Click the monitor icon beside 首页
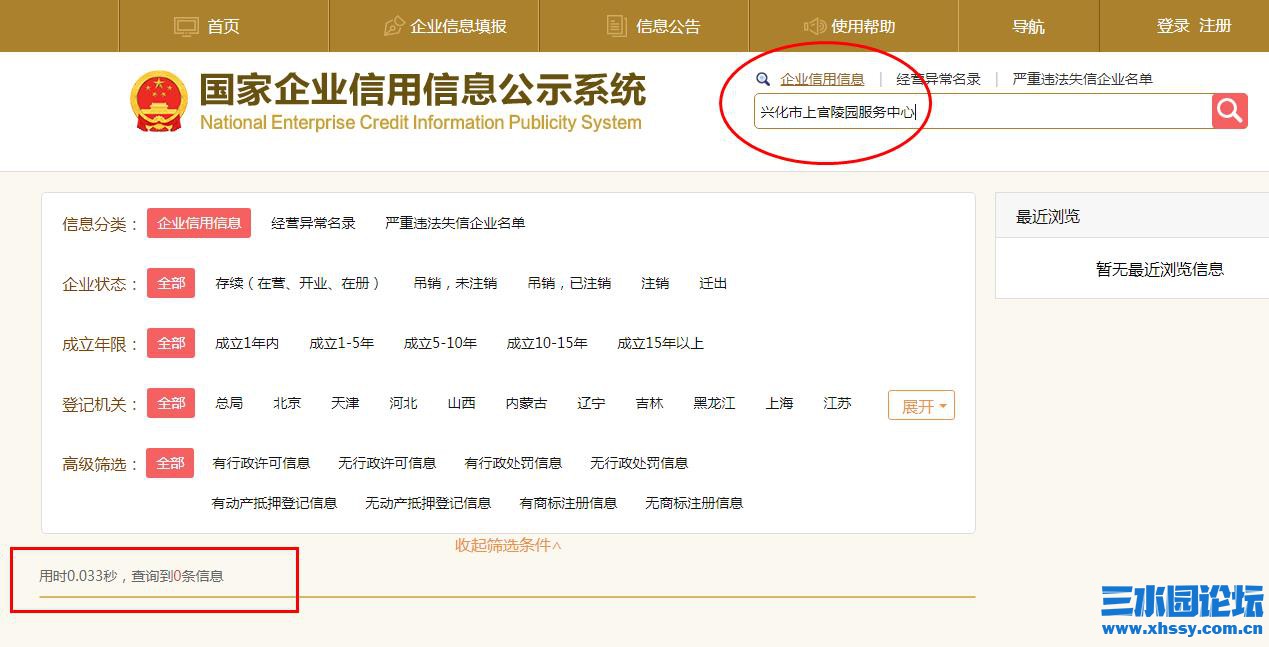 point(186,26)
